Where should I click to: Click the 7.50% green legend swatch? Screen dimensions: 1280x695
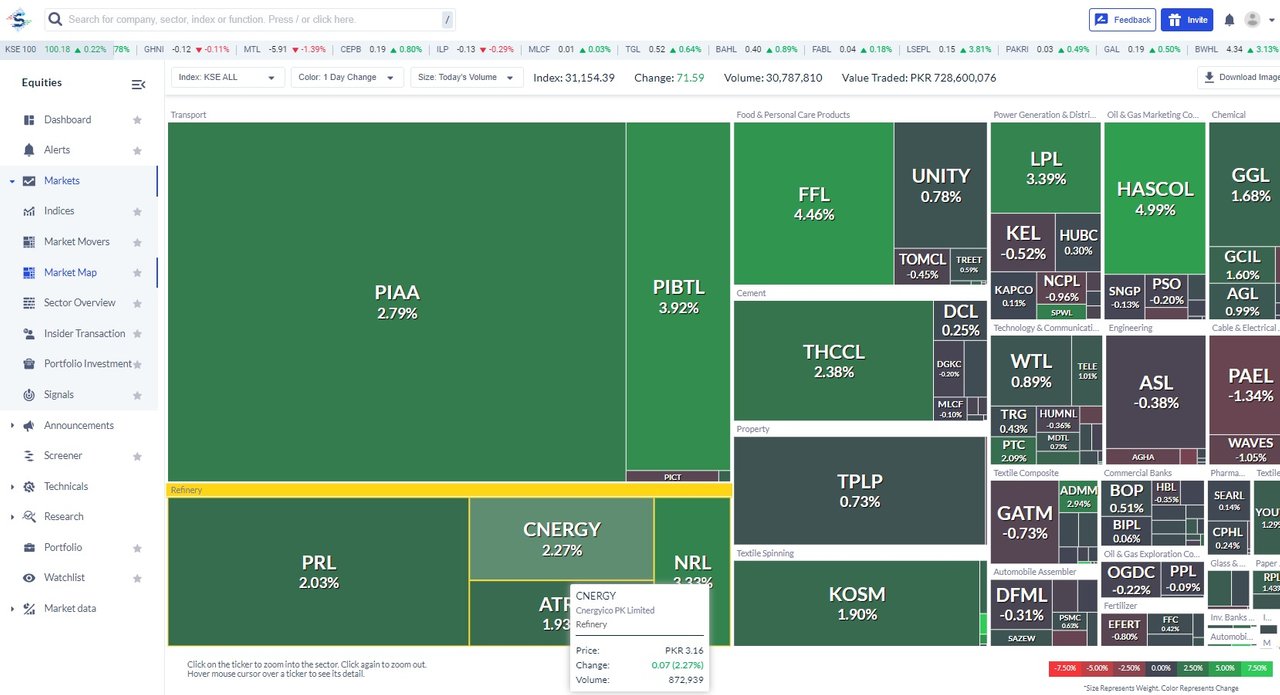coord(1257,668)
